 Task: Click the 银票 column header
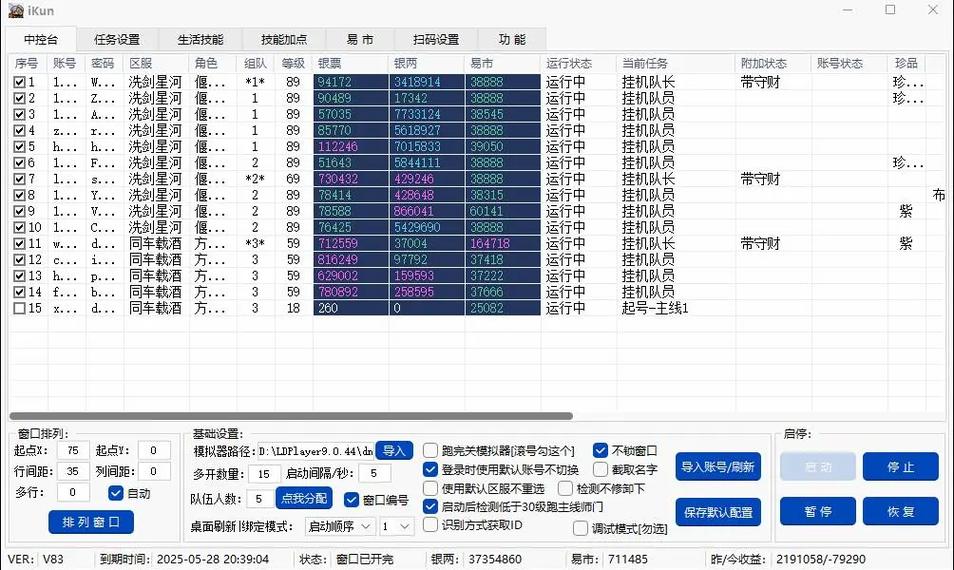[350, 63]
